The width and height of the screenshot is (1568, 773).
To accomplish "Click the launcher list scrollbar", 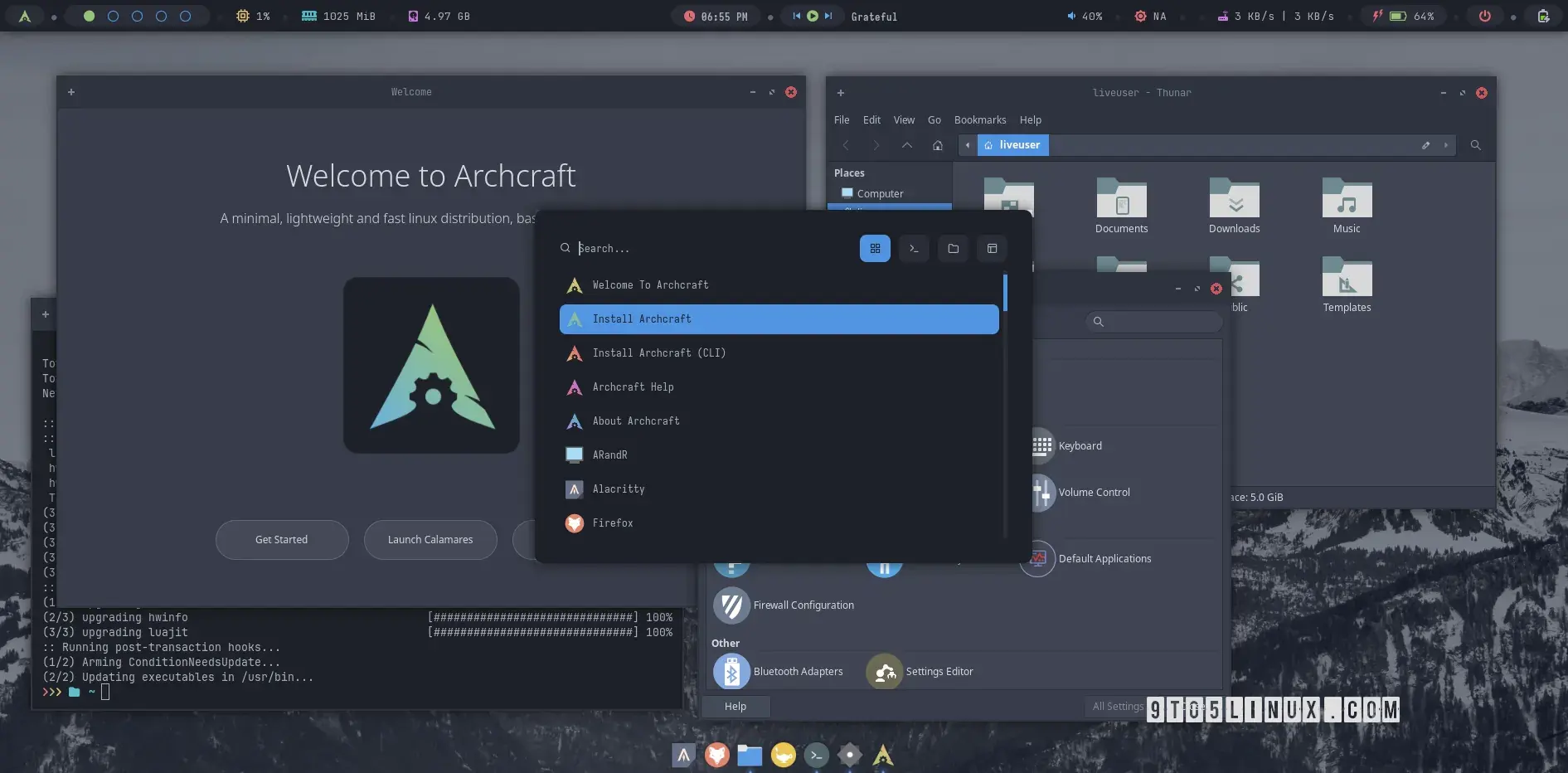I will [x=1005, y=293].
